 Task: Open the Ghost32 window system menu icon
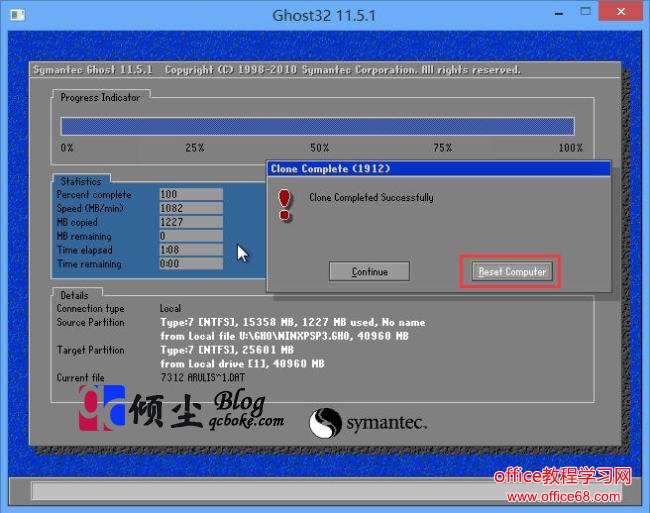tap(17, 15)
